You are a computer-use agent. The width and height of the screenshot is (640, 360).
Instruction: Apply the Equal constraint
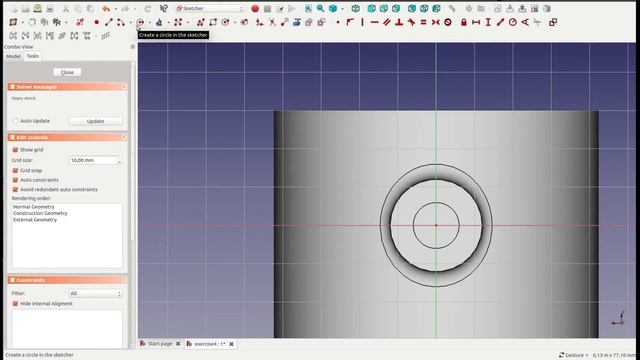click(x=423, y=22)
